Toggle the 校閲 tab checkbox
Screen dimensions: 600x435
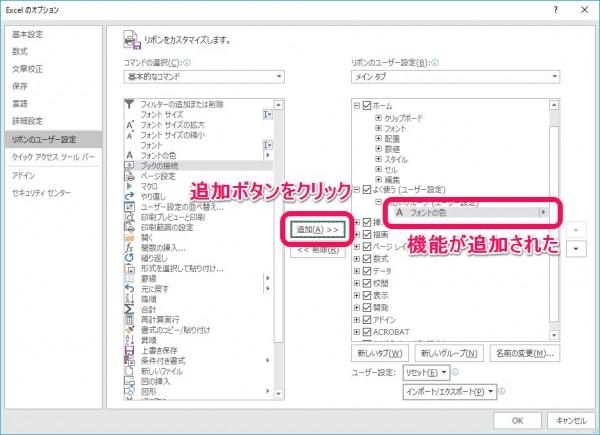pyautogui.click(x=367, y=283)
